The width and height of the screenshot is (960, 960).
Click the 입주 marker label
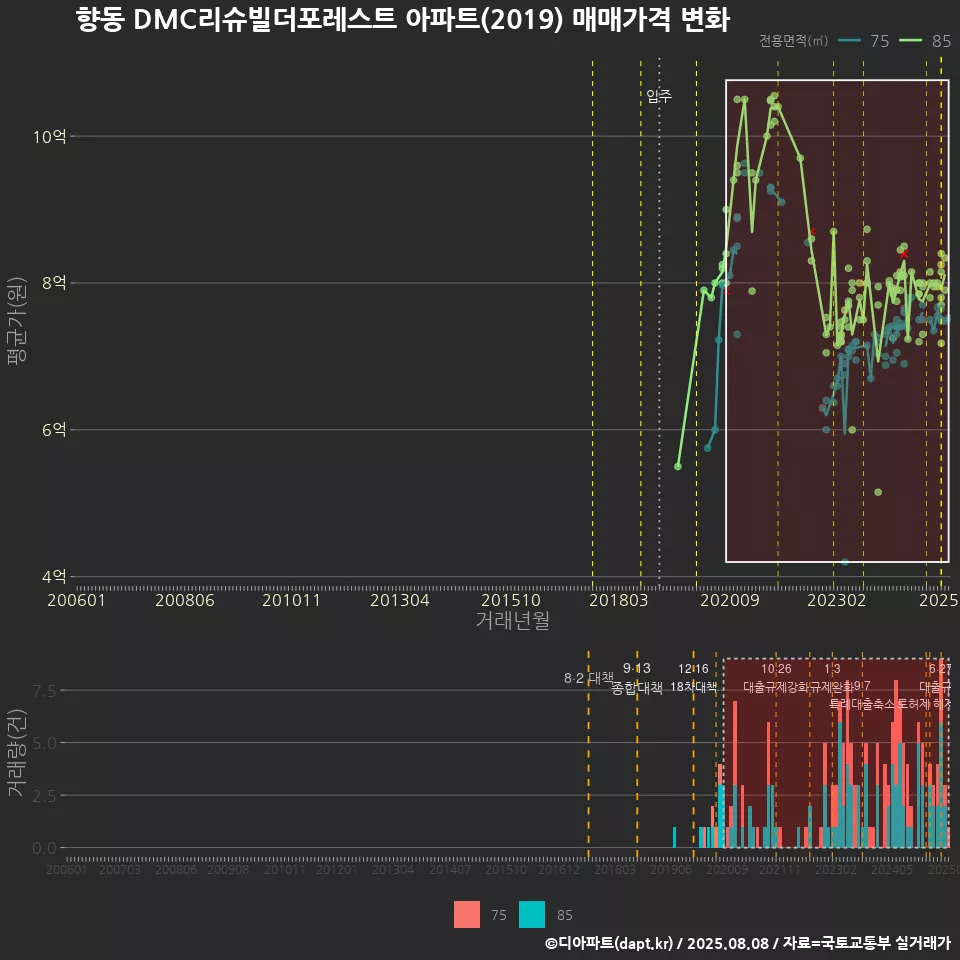[x=659, y=96]
